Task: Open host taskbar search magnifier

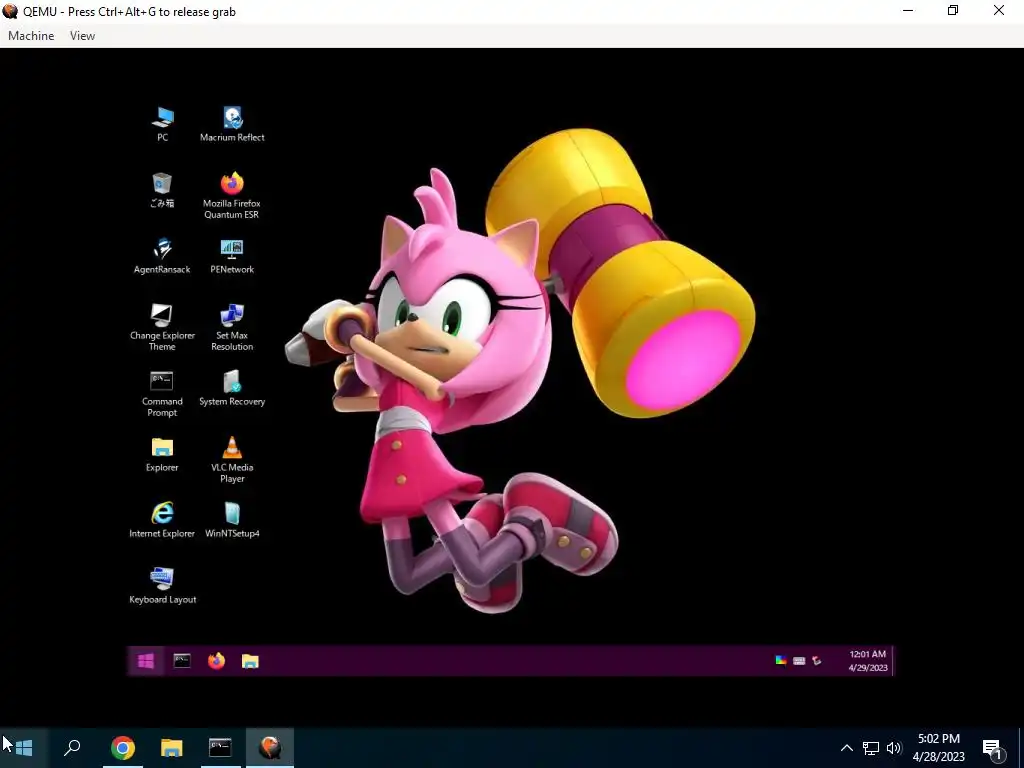Action: (x=72, y=747)
